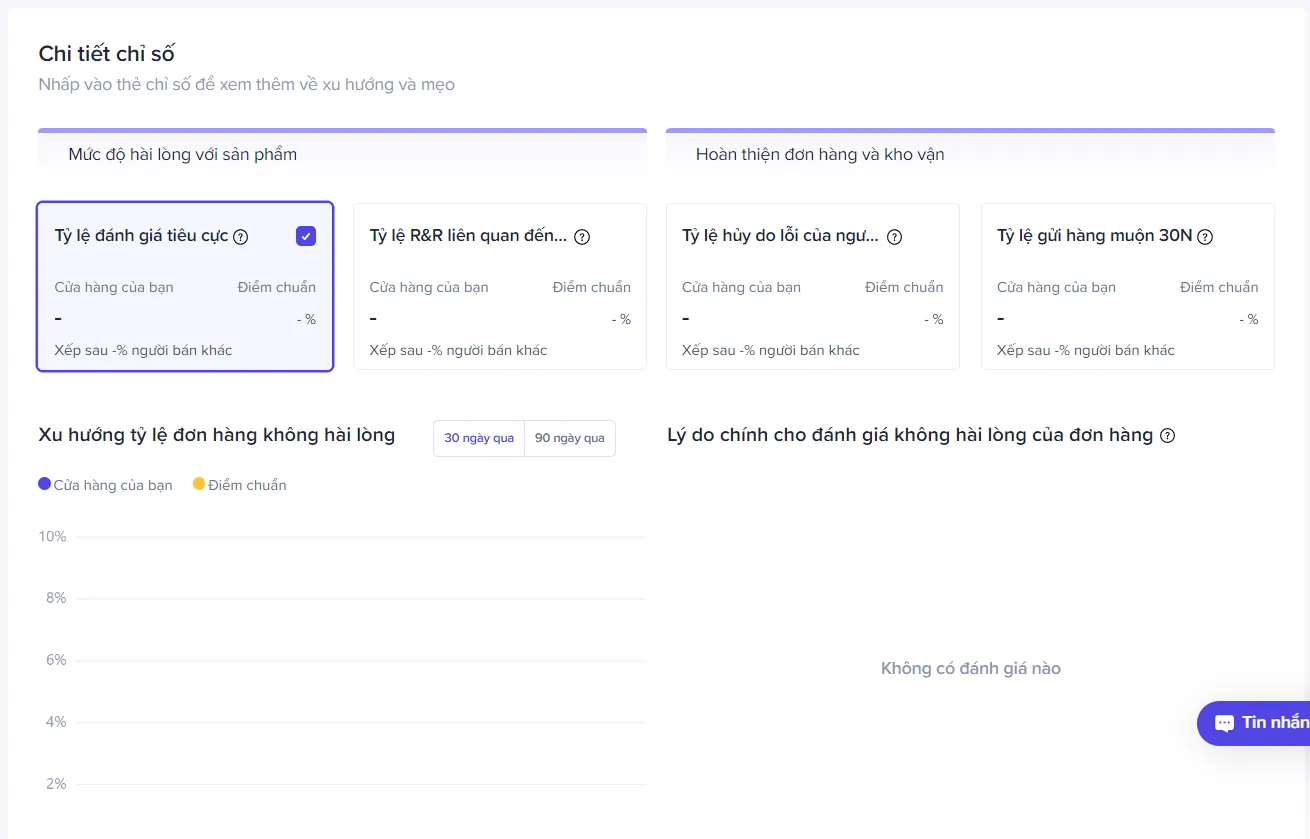The image size is (1310, 839).
Task: Open the Hoàn thiện đơn hàng và kho vận section
Action: 970,154
